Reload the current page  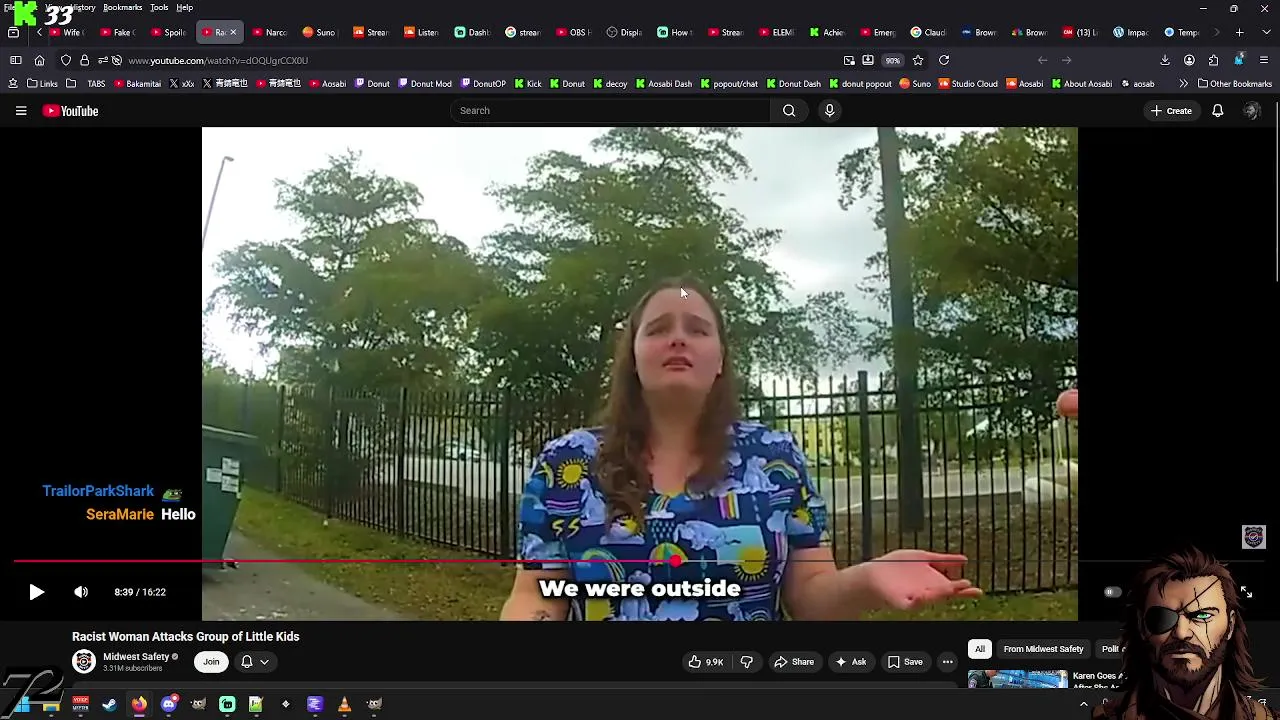click(943, 60)
